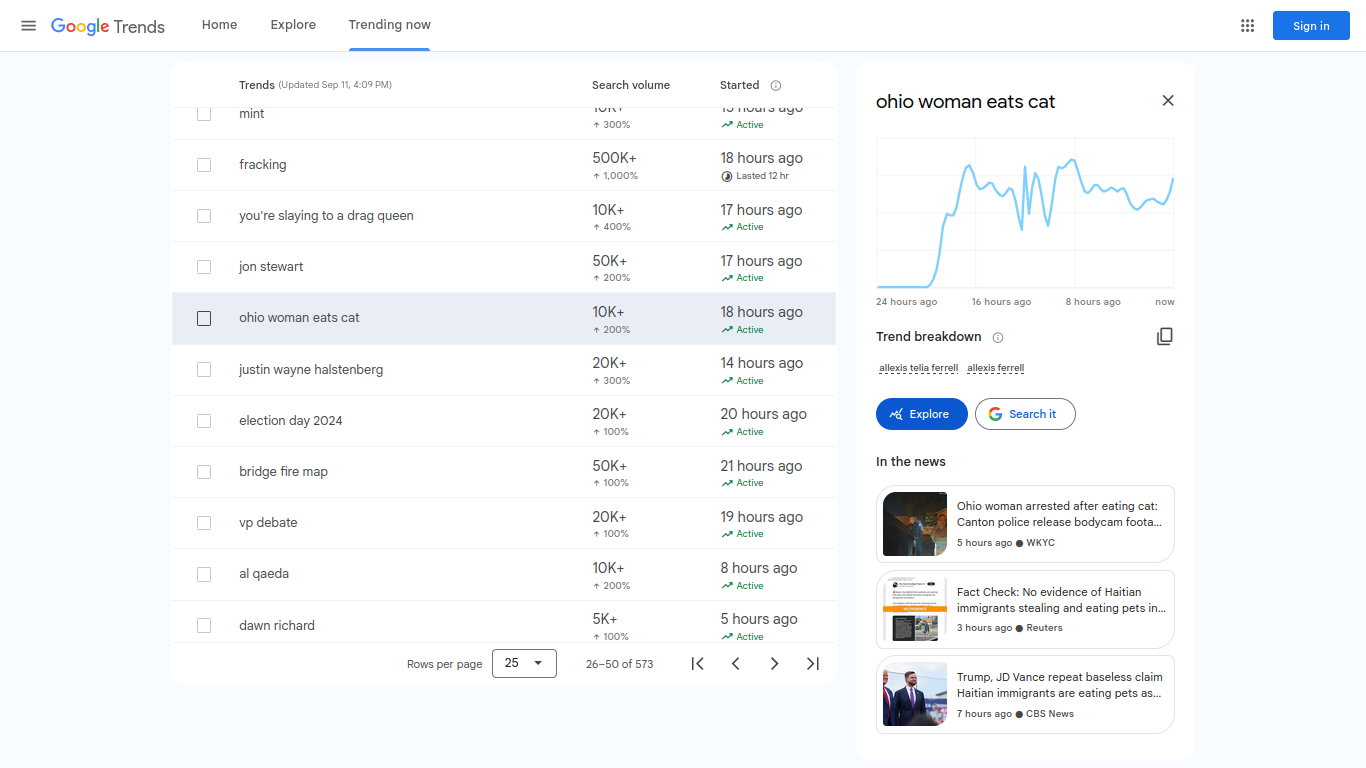Click the Lasted 12 hr status for fracking
This screenshot has width=1366, height=768.
(x=755, y=176)
